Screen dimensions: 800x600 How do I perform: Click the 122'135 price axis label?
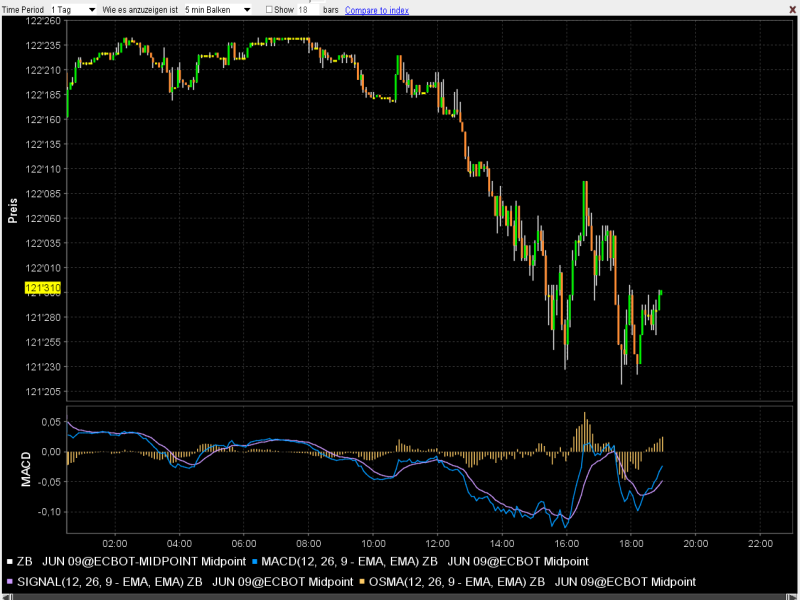[43, 144]
